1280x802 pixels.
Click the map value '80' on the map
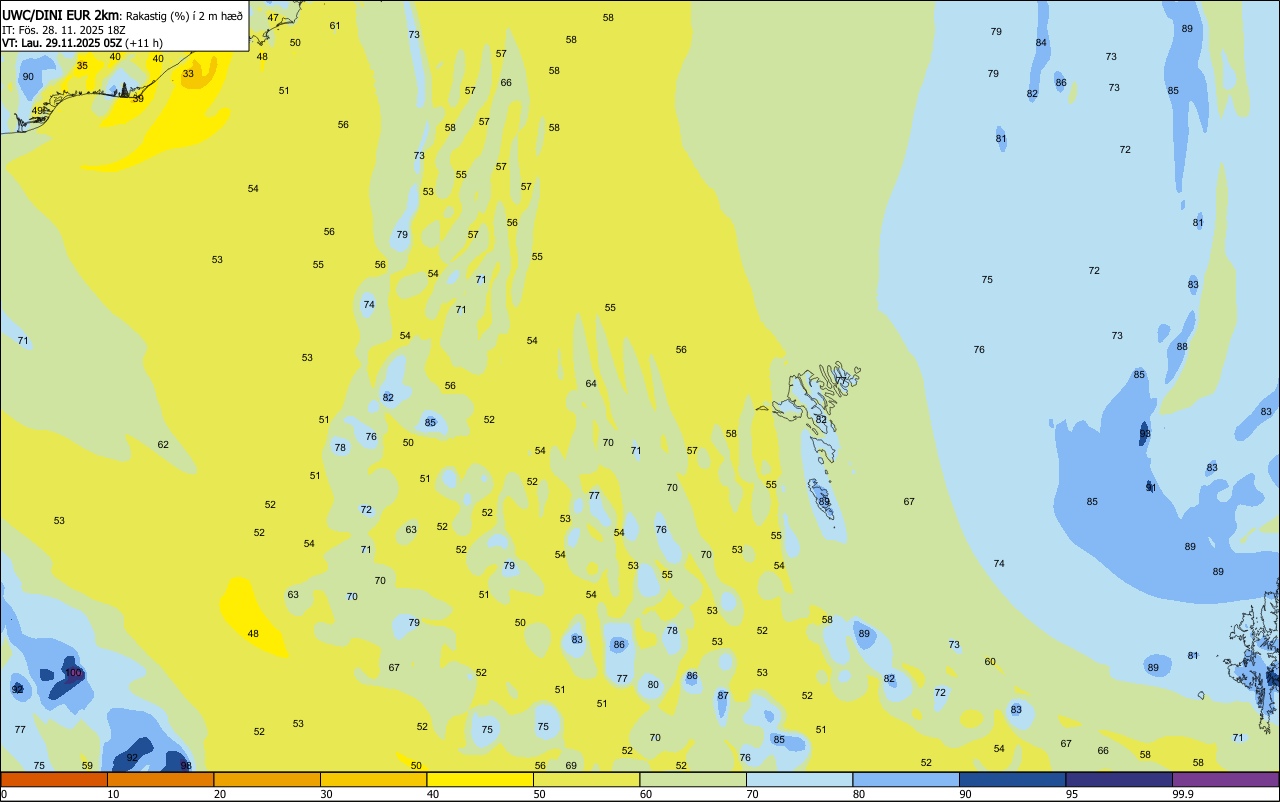(x=653, y=685)
